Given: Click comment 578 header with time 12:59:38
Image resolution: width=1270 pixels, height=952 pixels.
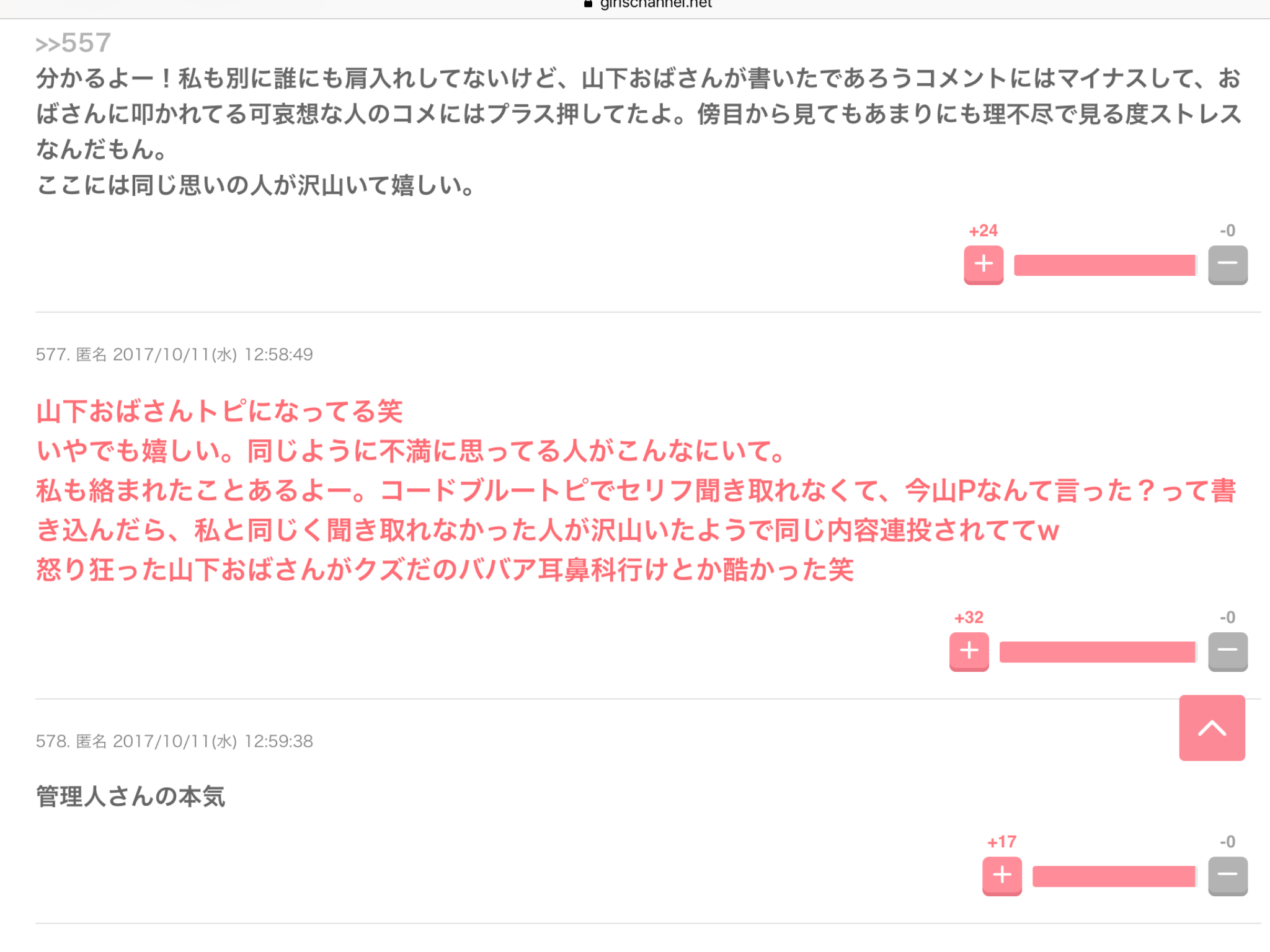Looking at the screenshot, I should [174, 741].
